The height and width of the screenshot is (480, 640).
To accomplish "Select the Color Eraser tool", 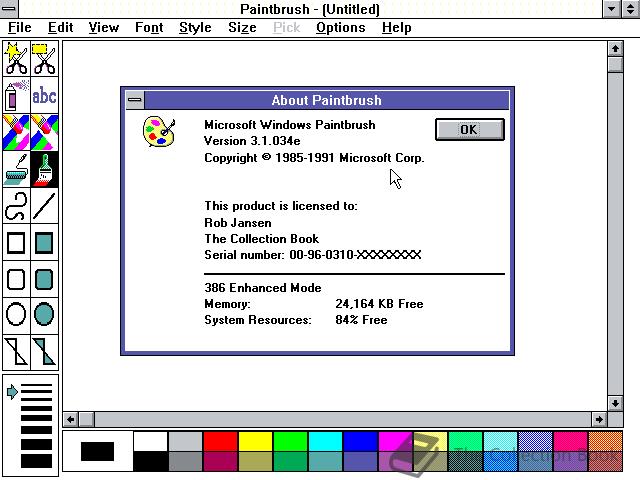I will coord(16,132).
